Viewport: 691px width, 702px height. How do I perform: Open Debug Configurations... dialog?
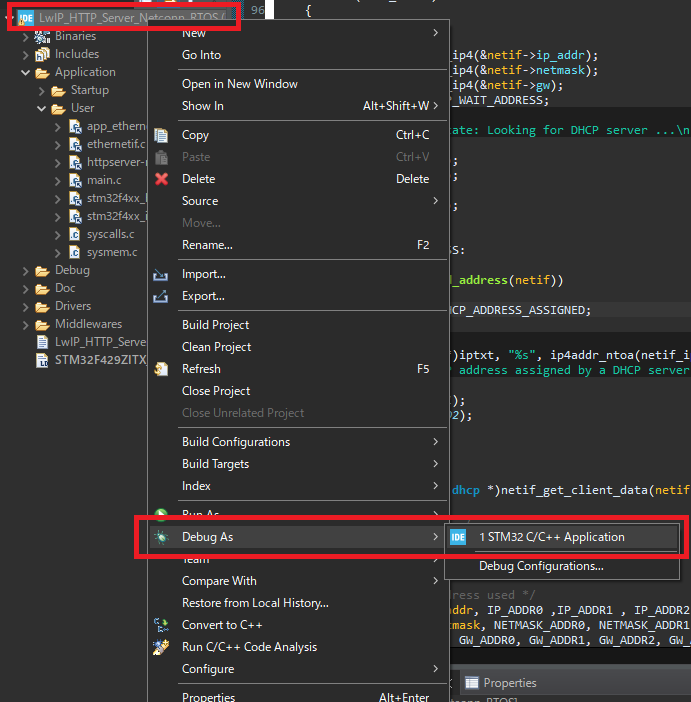562,566
